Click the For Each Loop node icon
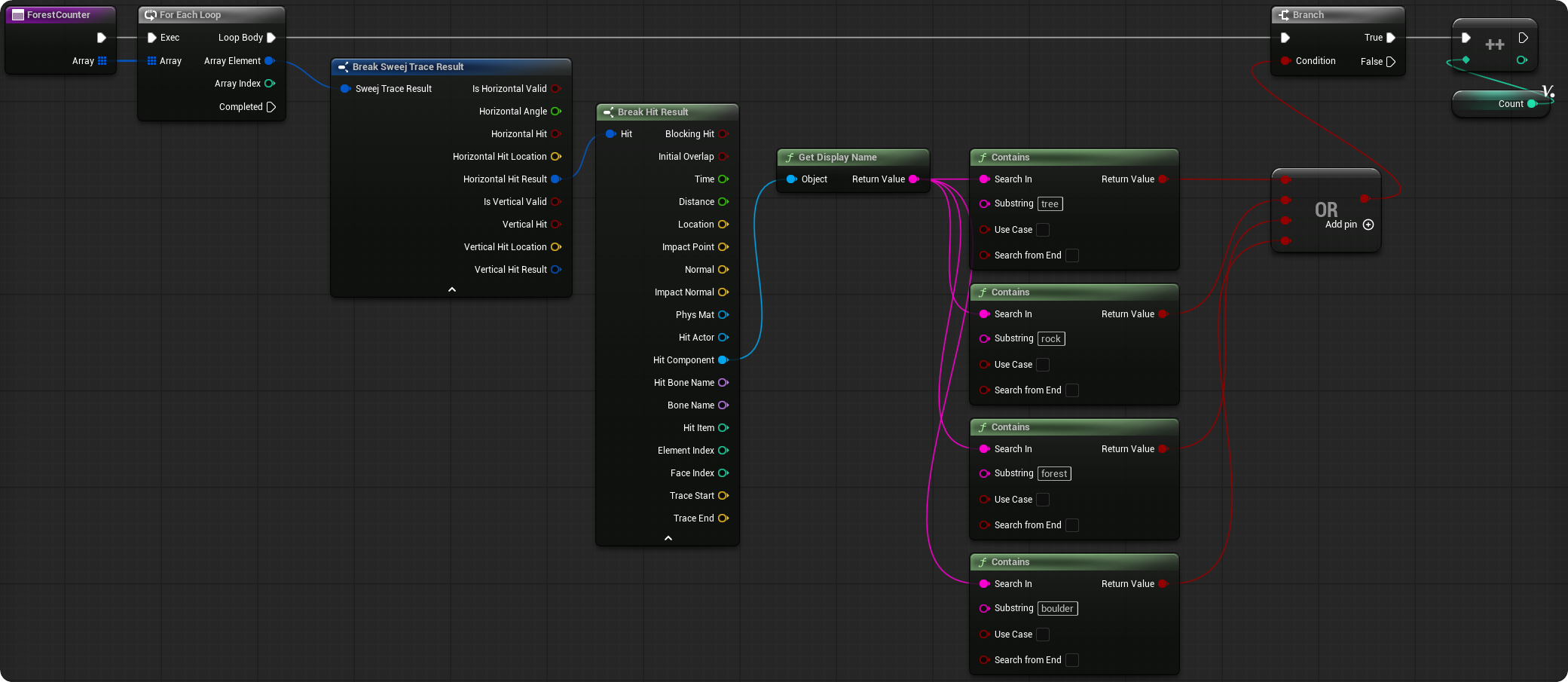1568x682 pixels. [151, 15]
